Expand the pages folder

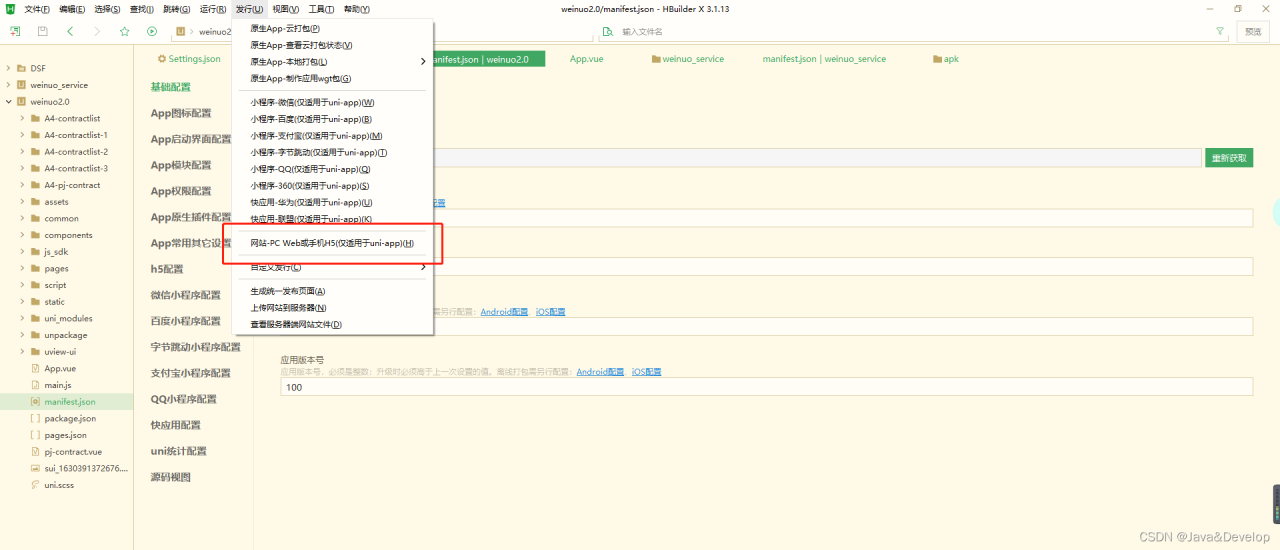point(22,268)
